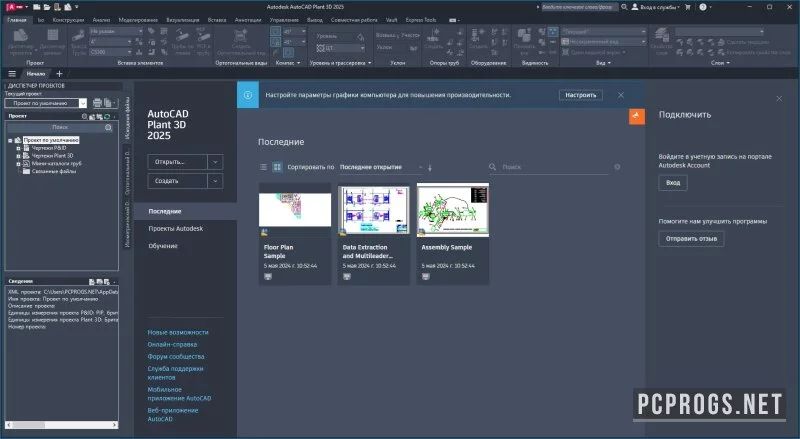Open the Онлайн-справка link
This screenshot has height=439, width=800.
(172, 345)
